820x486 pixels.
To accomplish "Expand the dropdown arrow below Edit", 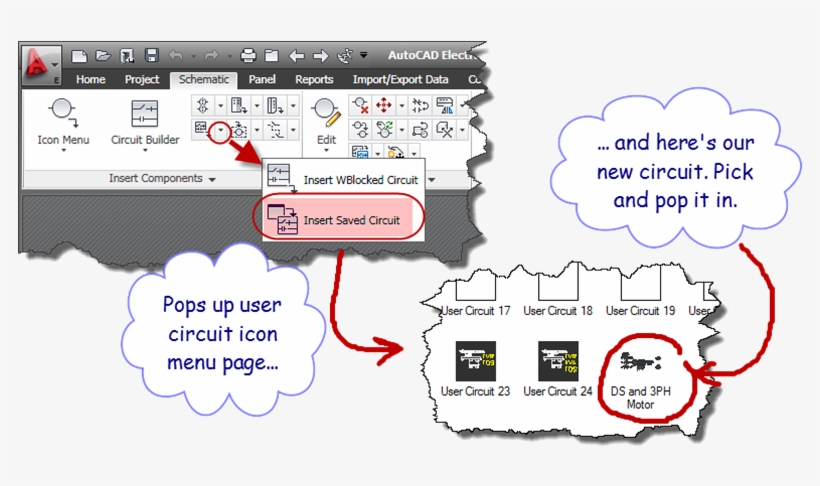I will (326, 150).
